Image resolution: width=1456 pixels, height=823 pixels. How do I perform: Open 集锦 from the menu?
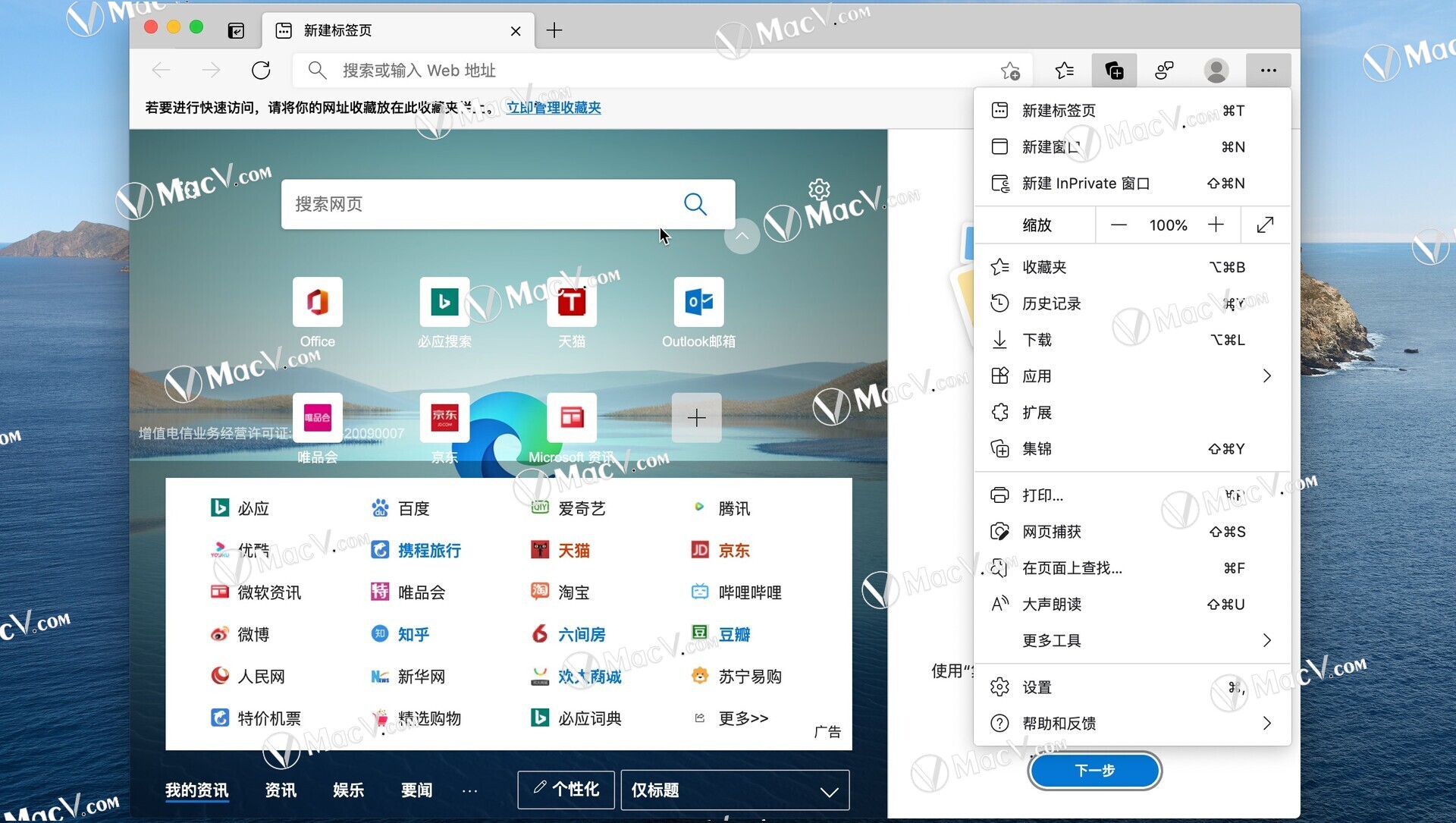1132,449
